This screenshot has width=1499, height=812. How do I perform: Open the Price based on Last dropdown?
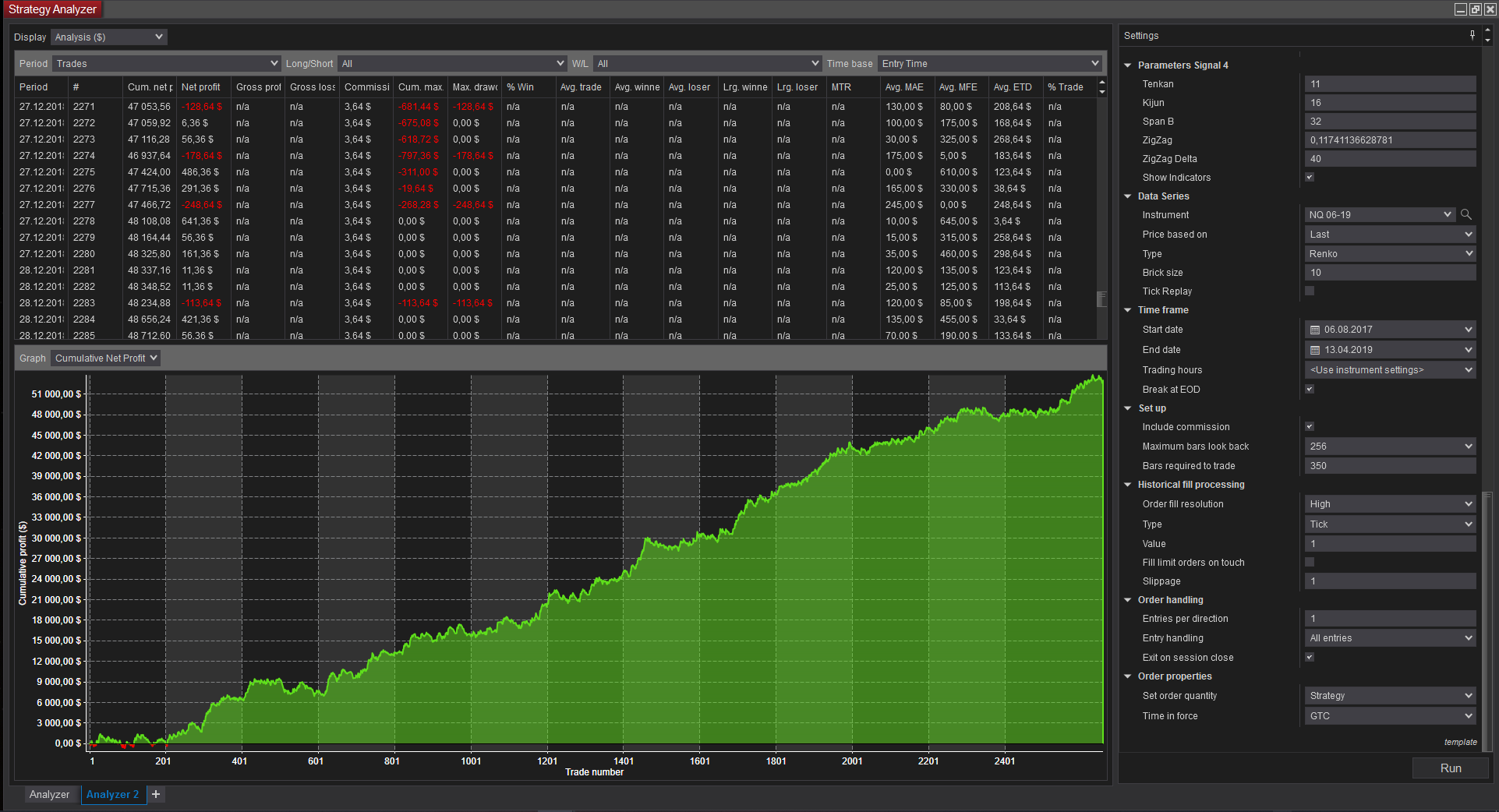pyautogui.click(x=1391, y=234)
